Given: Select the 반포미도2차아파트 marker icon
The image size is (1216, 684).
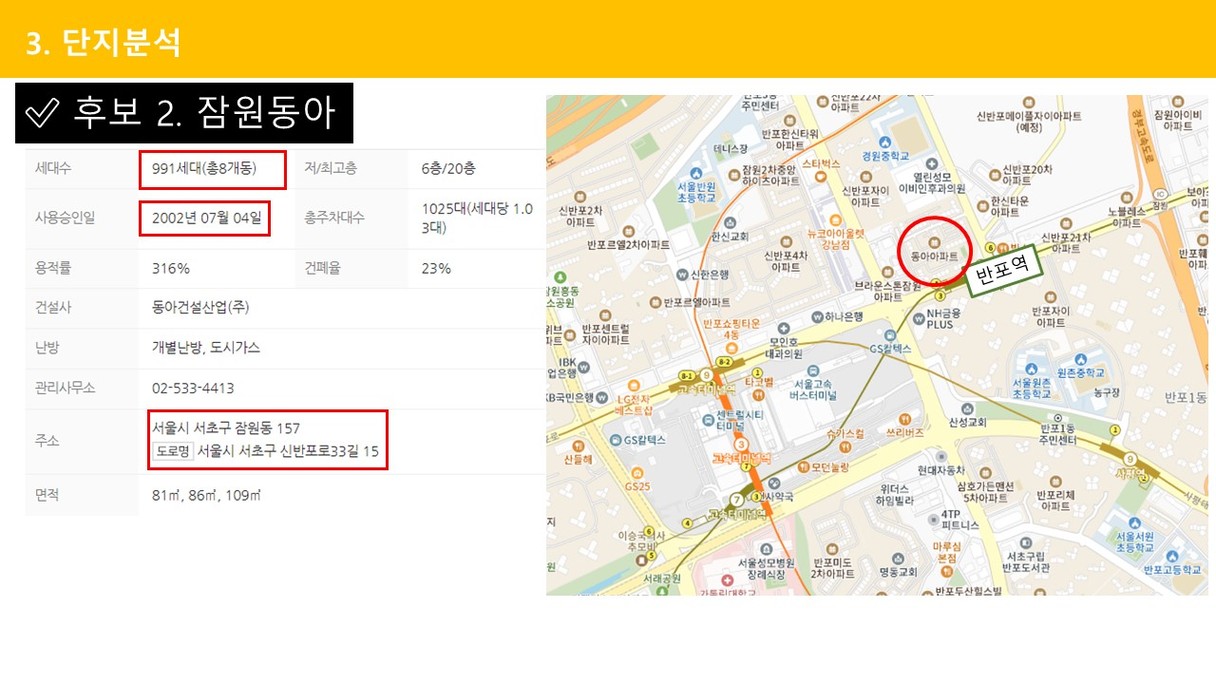Looking at the screenshot, I should [x=832, y=548].
